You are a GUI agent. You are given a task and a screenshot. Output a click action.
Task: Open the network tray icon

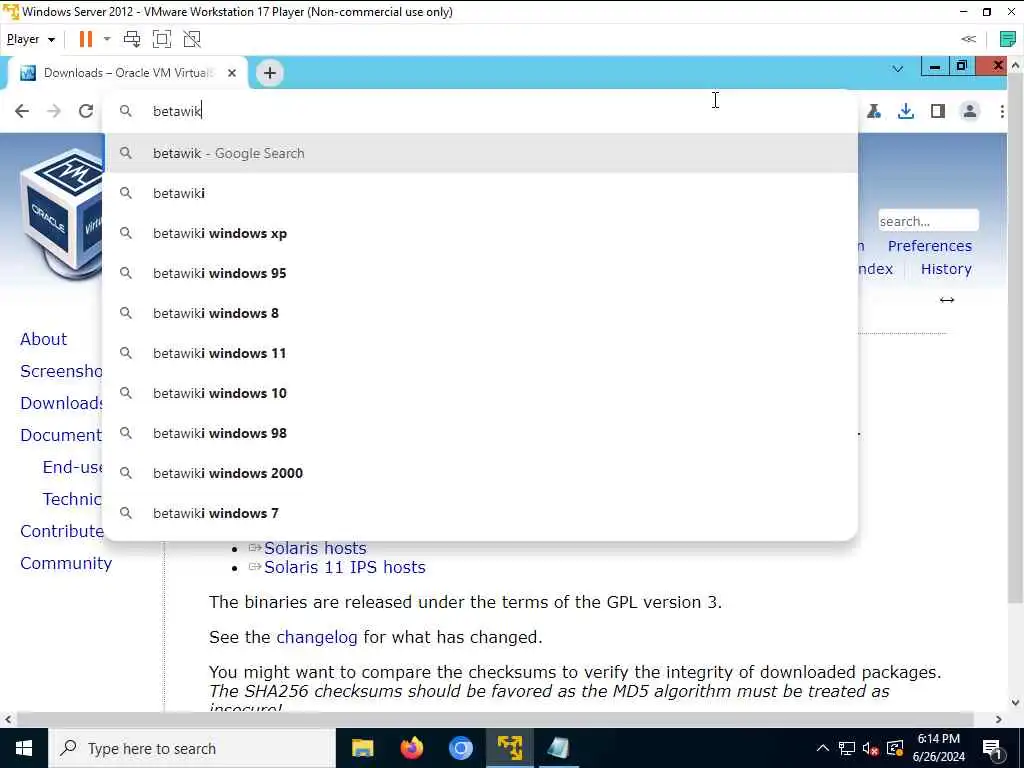pyautogui.click(x=846, y=748)
